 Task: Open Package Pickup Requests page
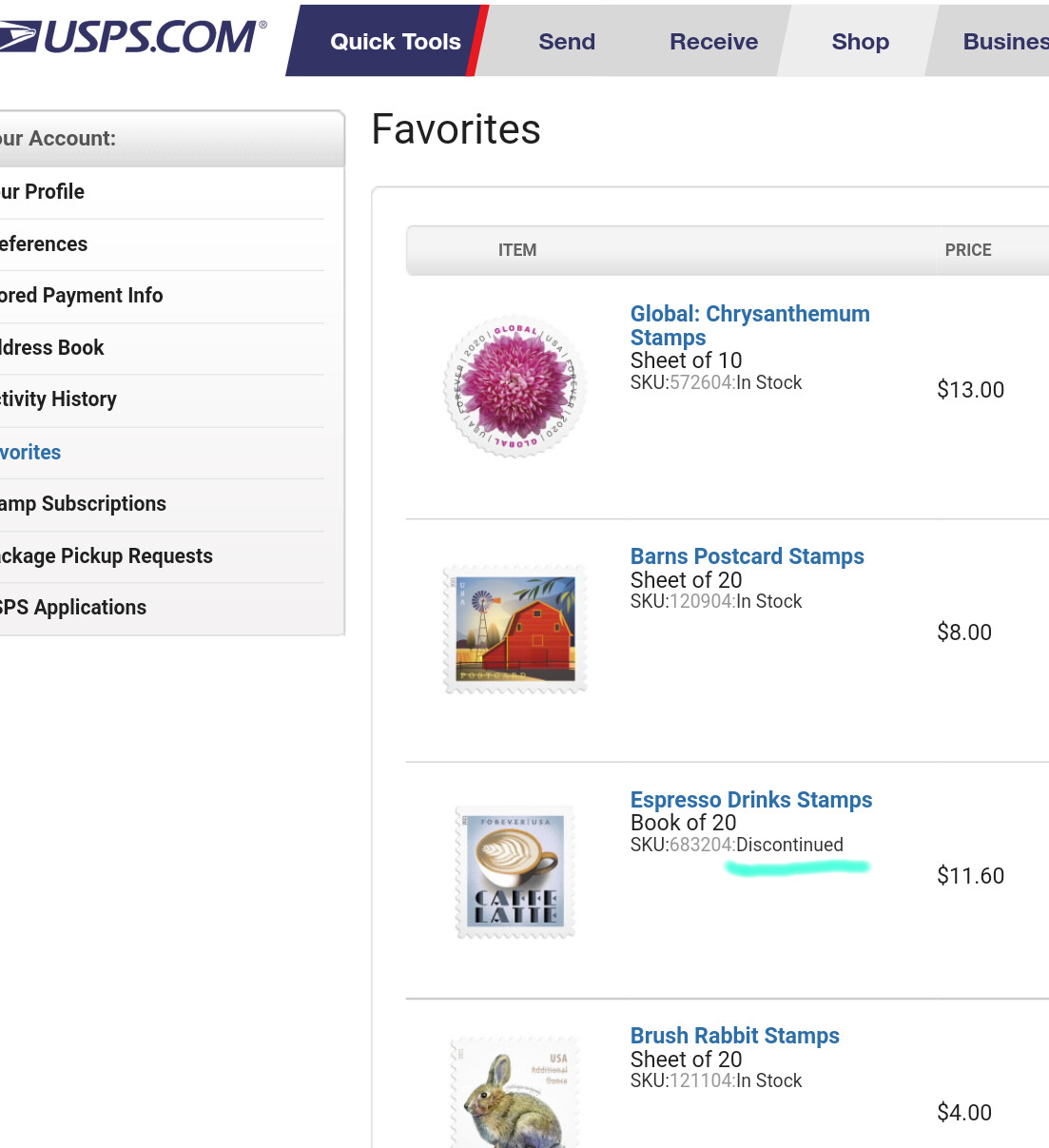pyautogui.click(x=107, y=556)
